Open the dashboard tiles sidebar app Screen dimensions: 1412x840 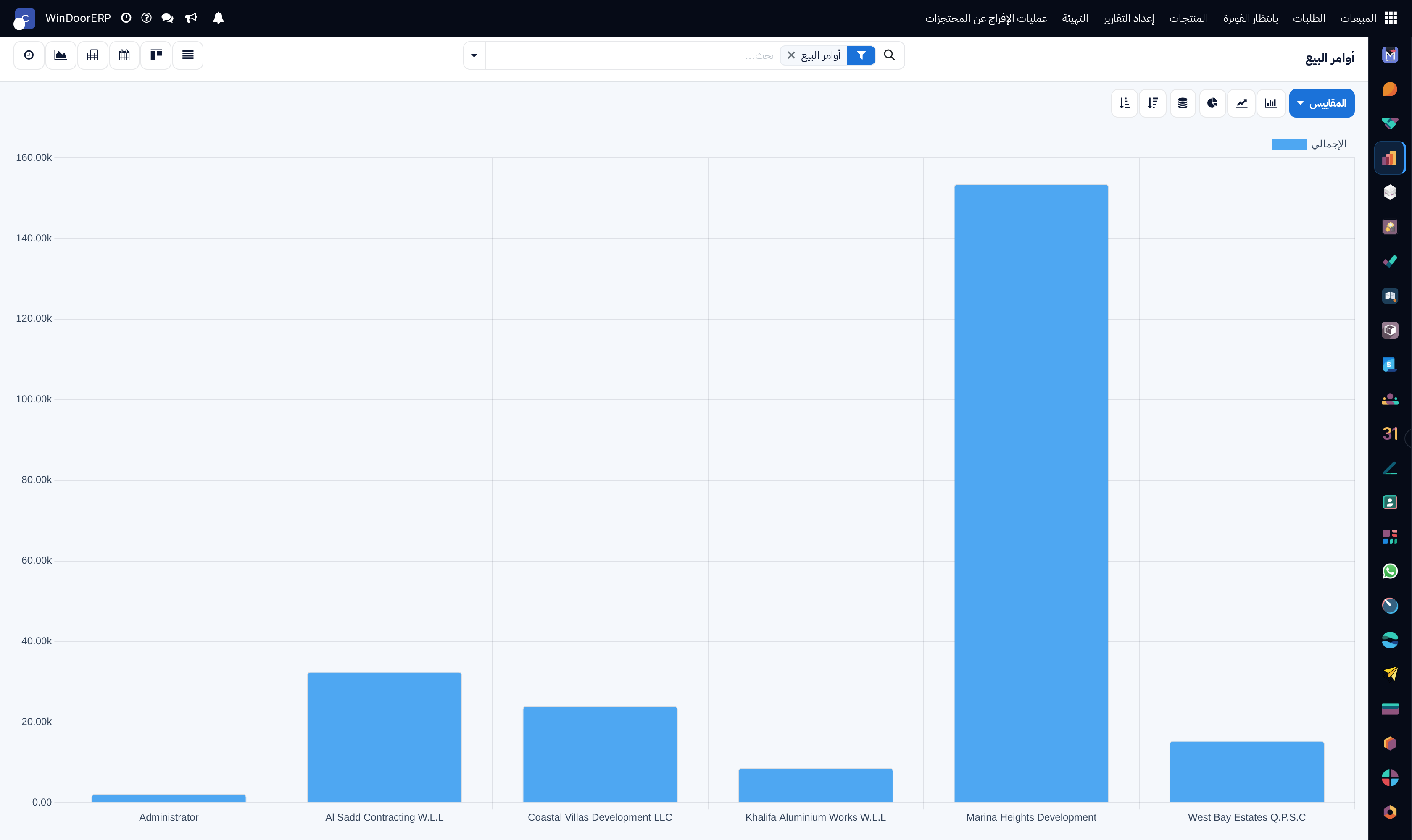click(1390, 537)
